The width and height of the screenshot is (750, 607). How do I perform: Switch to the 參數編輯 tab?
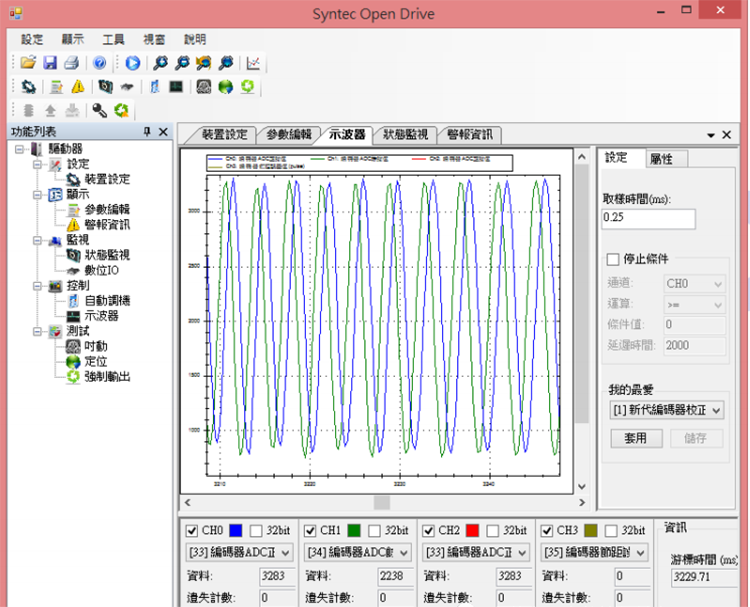coord(289,135)
